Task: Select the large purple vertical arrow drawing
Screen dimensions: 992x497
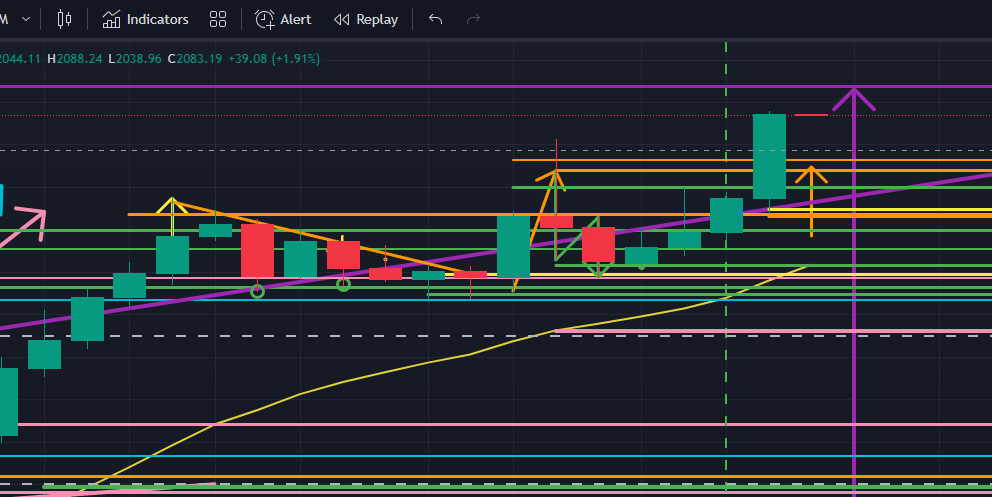Action: [854, 300]
